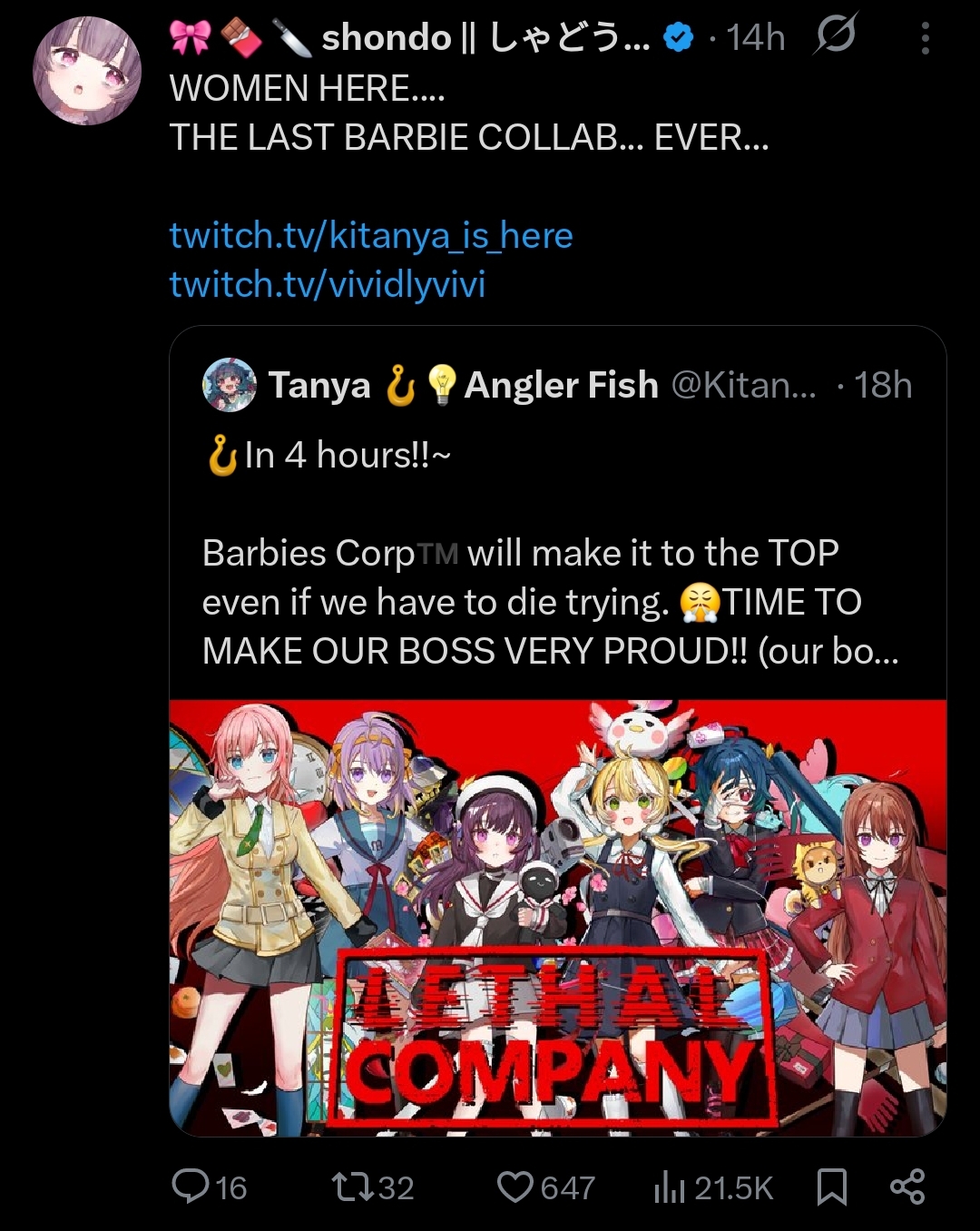Tap the retweet icon with 32
The width and height of the screenshot is (980, 1231).
click(x=351, y=1187)
